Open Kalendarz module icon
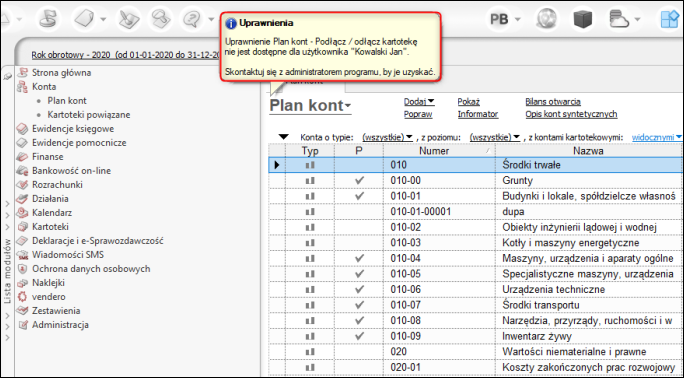The height and width of the screenshot is (378, 684). click(22, 213)
